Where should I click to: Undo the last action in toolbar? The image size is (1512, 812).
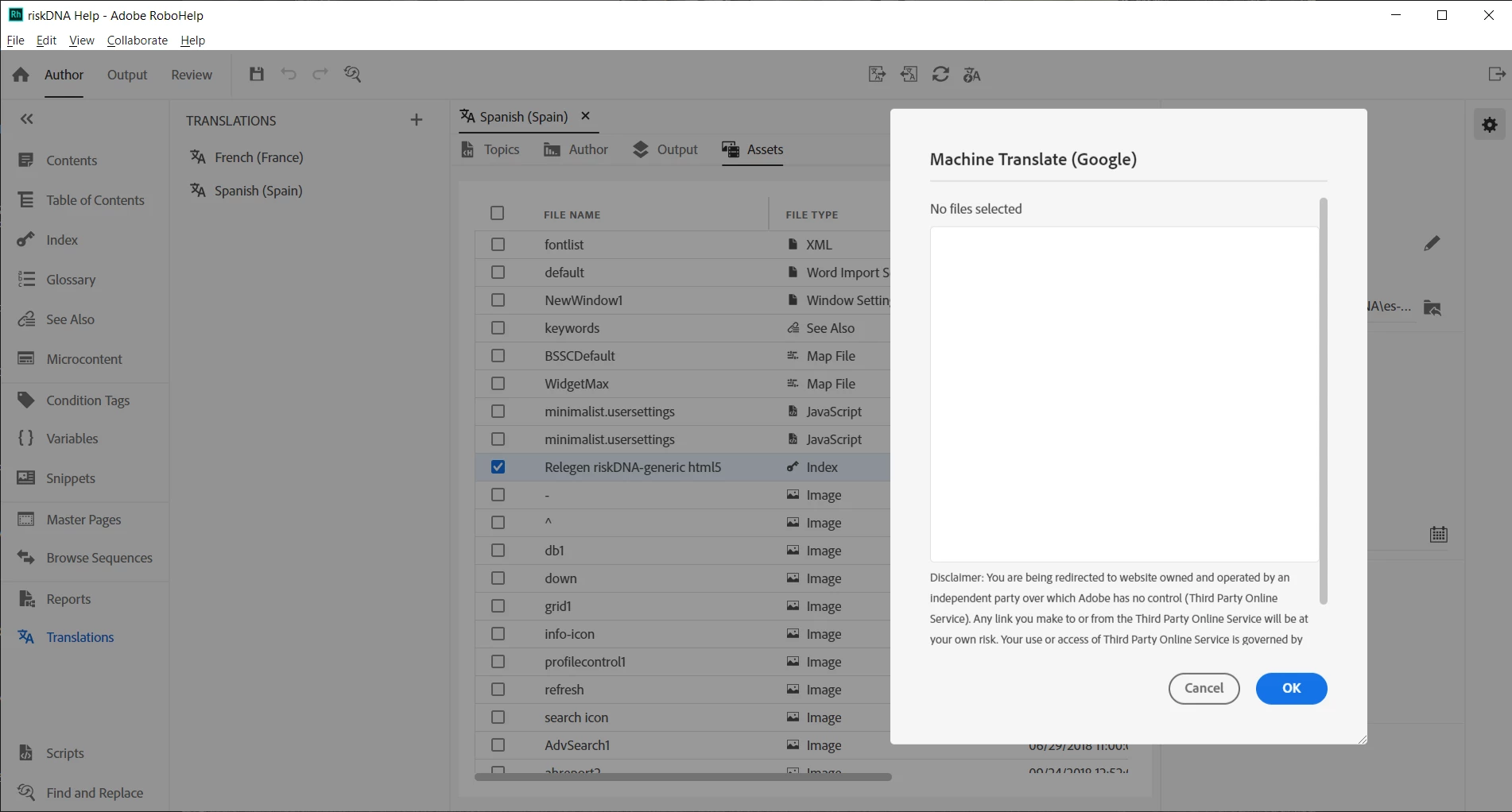click(289, 74)
